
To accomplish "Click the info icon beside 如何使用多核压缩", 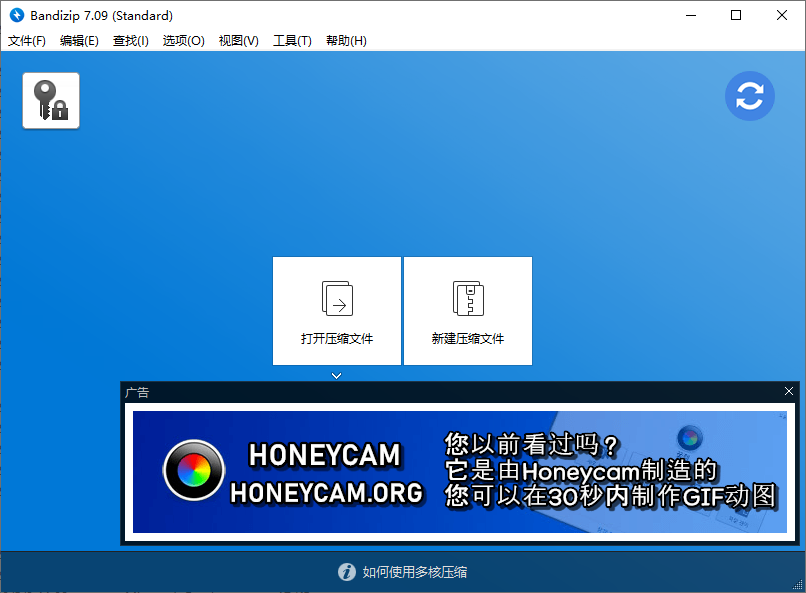I will pos(346,572).
